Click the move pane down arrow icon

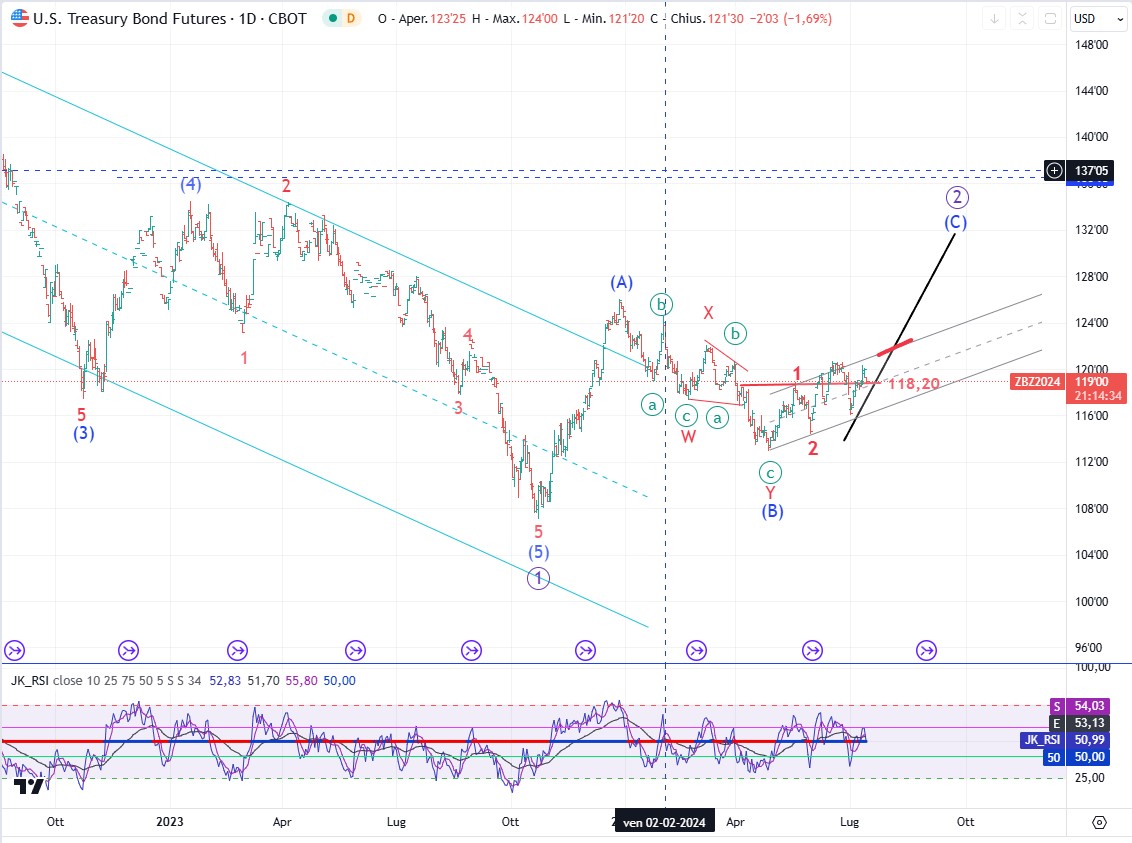click(994, 19)
